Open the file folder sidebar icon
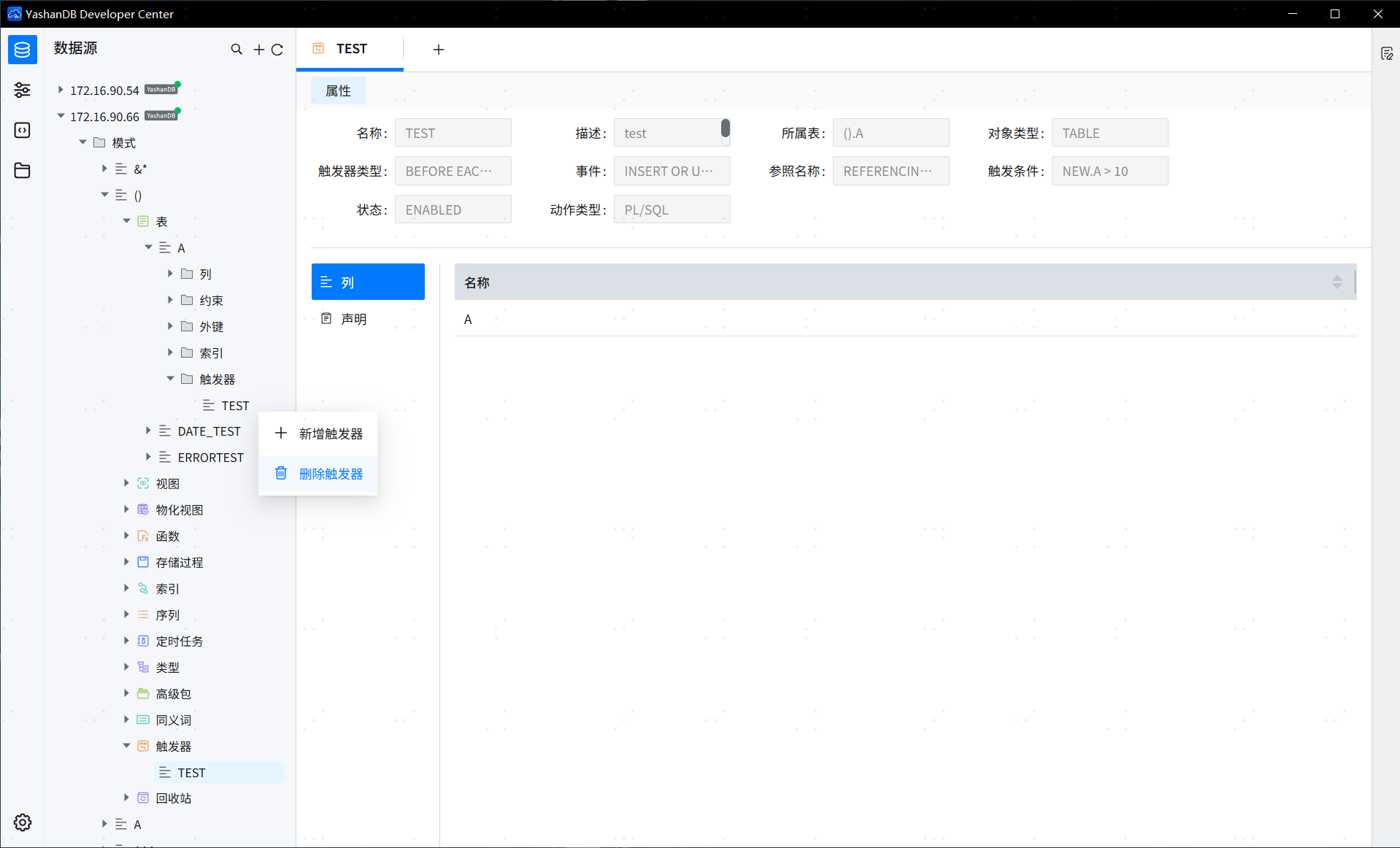Image resolution: width=1400 pixels, height=848 pixels. pos(23,170)
